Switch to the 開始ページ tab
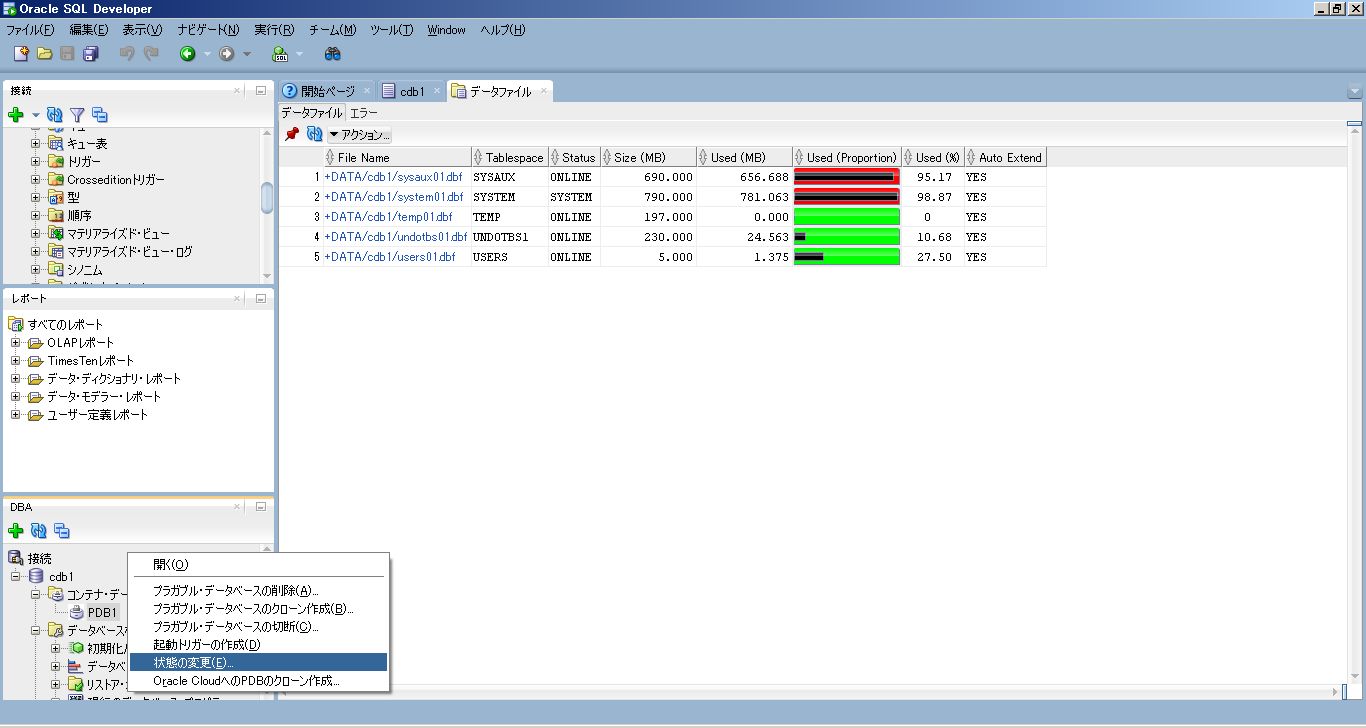Viewport: 1366px width, 728px height. 328,91
